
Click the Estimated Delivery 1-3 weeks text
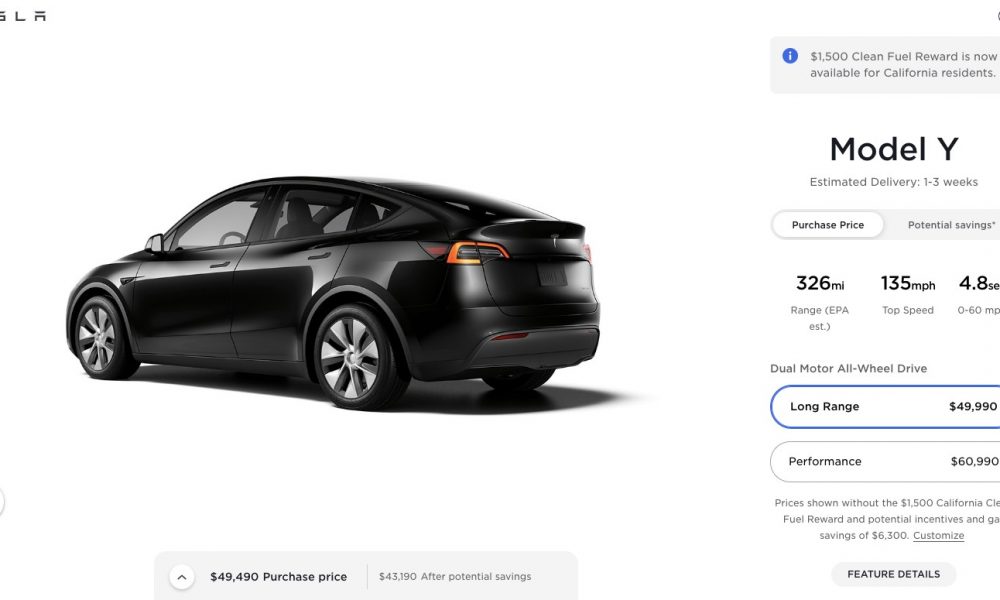click(893, 182)
